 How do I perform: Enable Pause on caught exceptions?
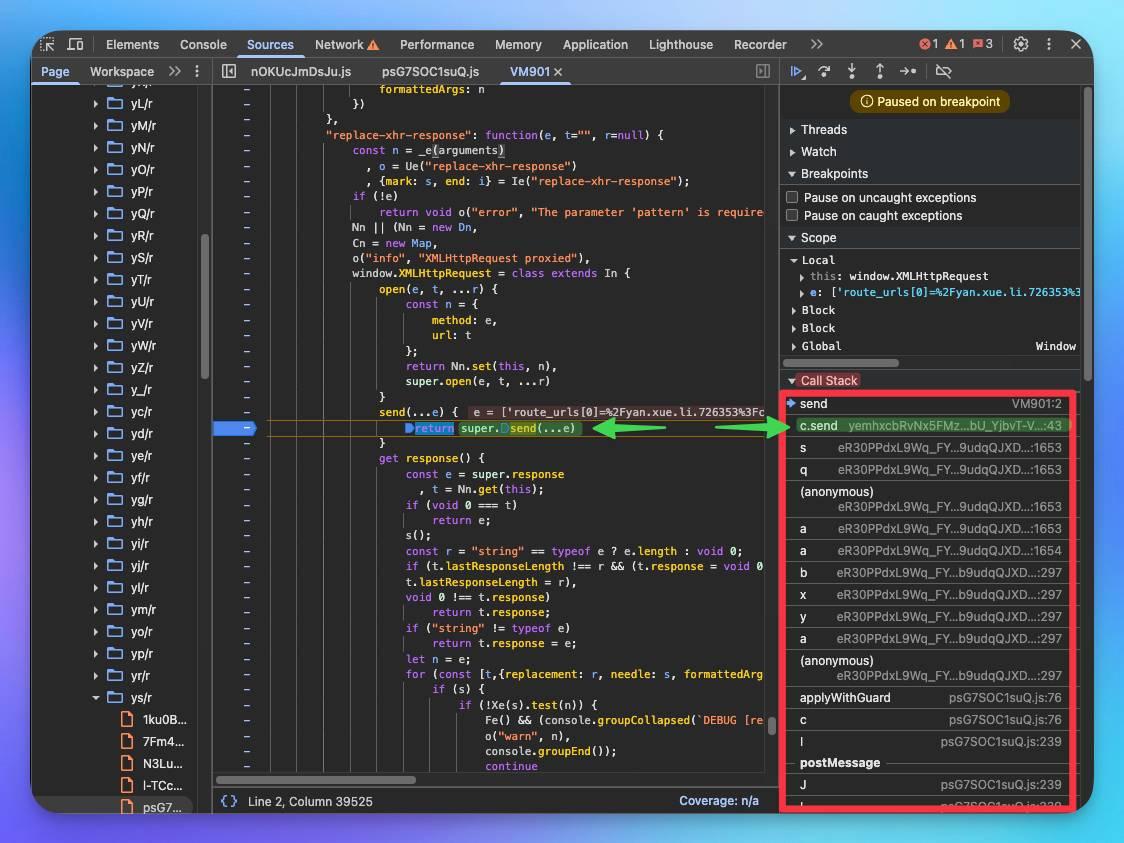792,215
